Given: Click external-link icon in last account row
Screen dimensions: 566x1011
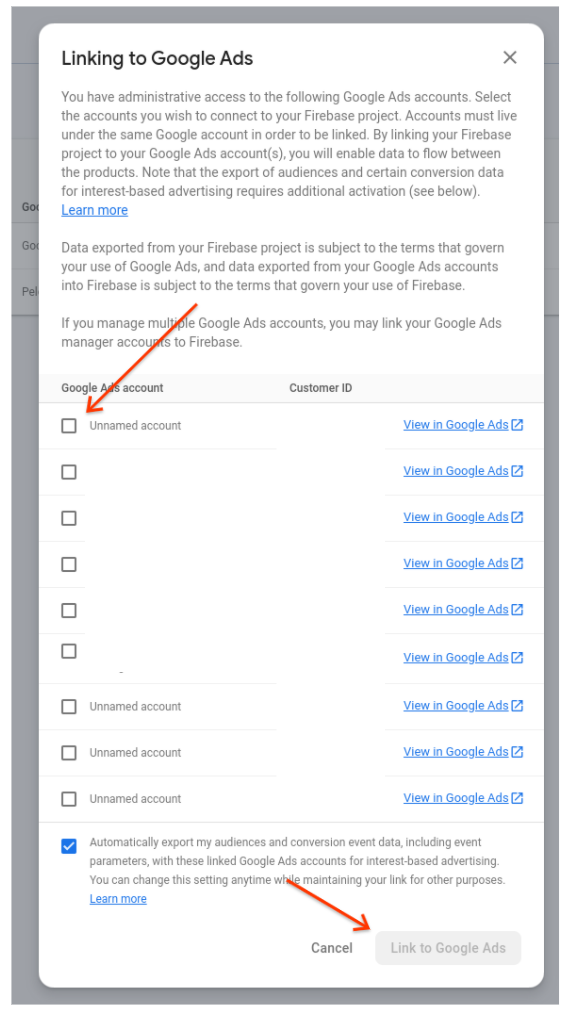Looking at the screenshot, I should pos(517,798).
